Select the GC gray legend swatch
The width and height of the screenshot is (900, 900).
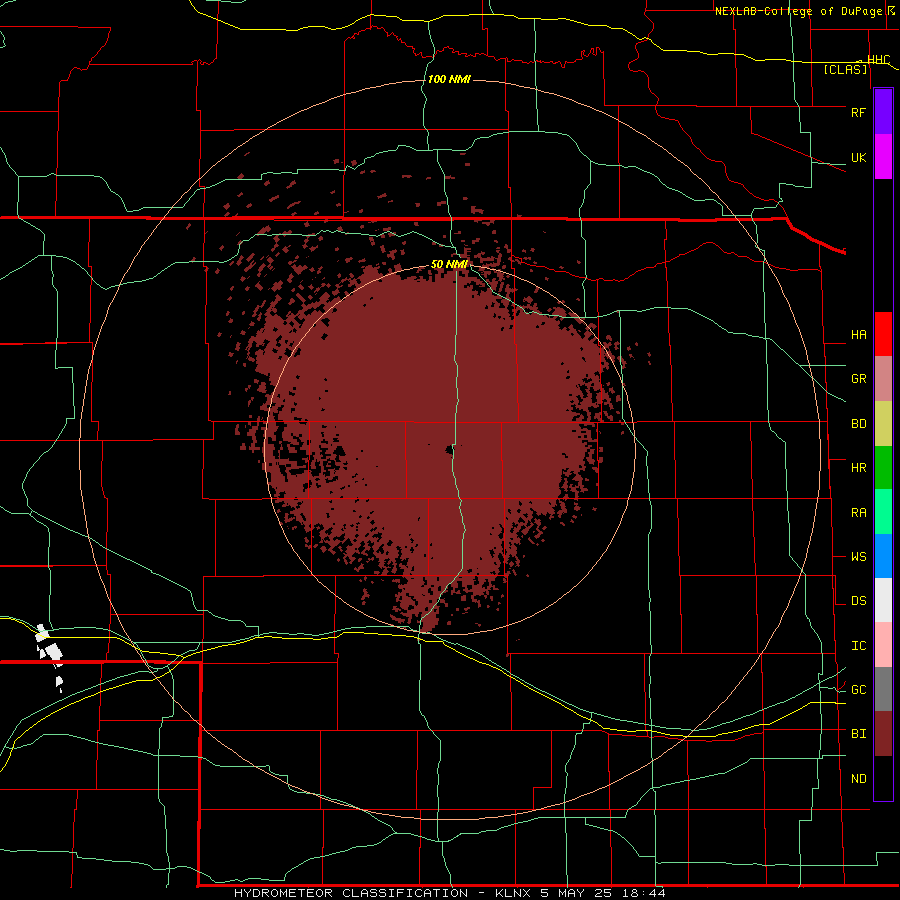tap(883, 689)
